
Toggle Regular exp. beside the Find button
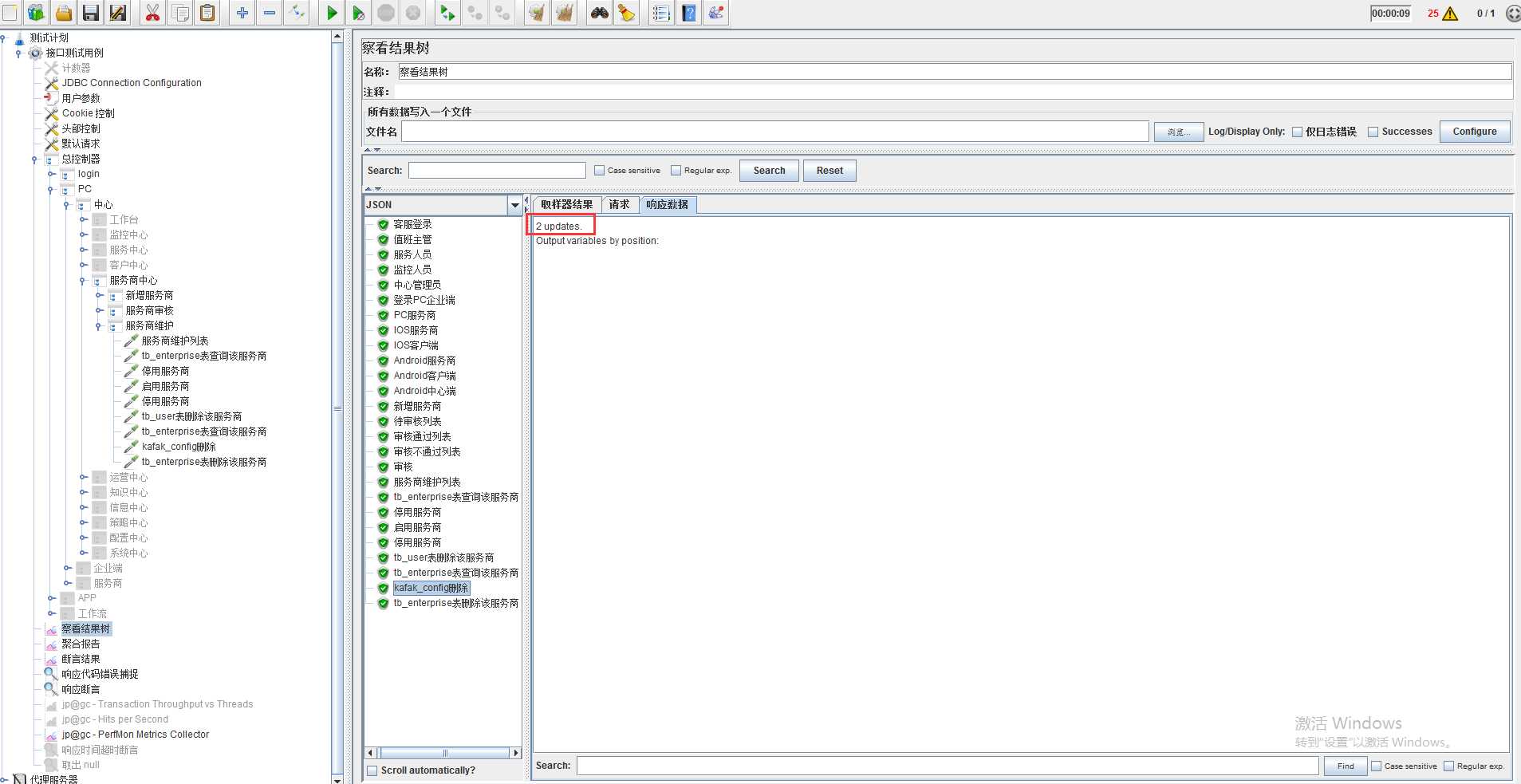[1448, 766]
